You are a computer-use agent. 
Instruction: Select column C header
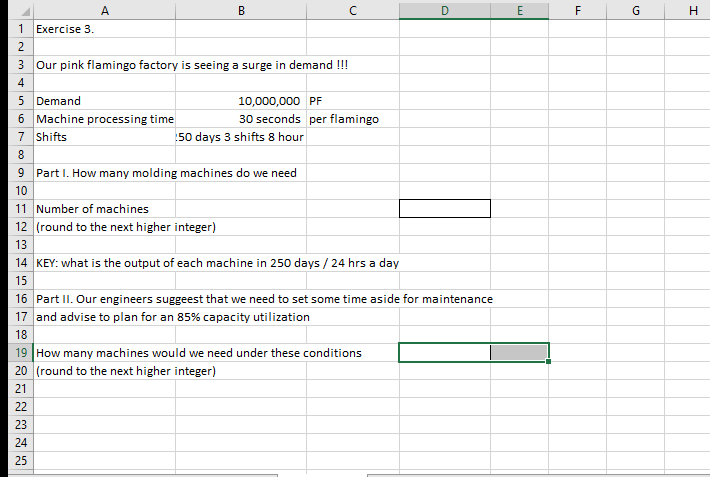[x=353, y=10]
